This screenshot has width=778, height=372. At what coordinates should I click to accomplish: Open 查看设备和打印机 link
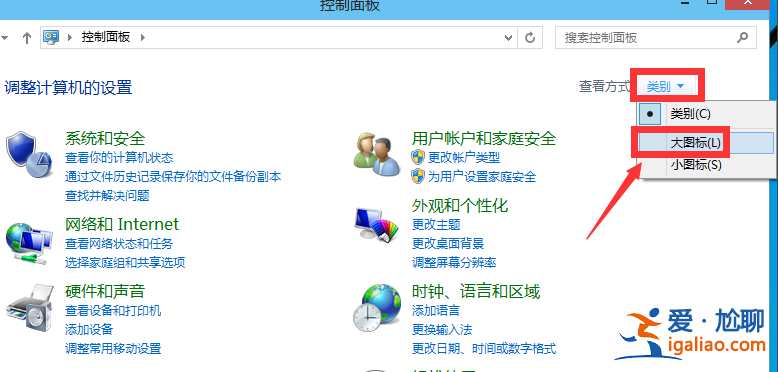(x=113, y=311)
